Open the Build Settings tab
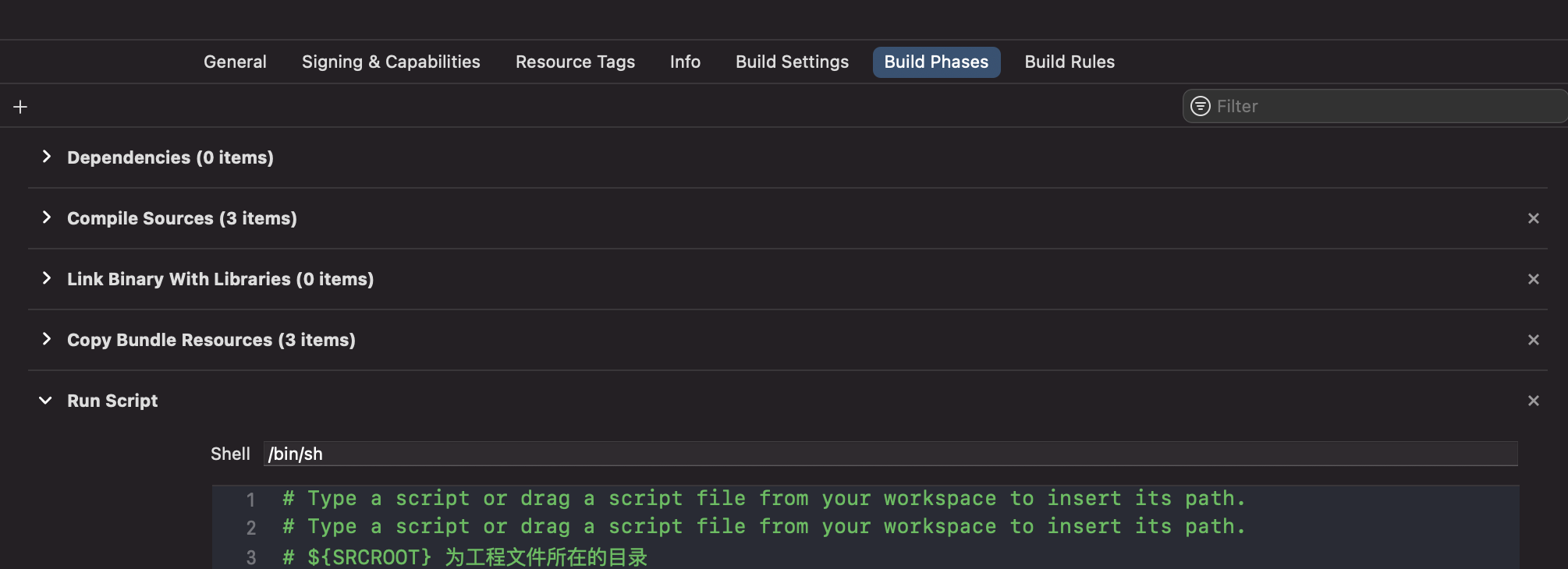The image size is (1568, 569). click(792, 62)
